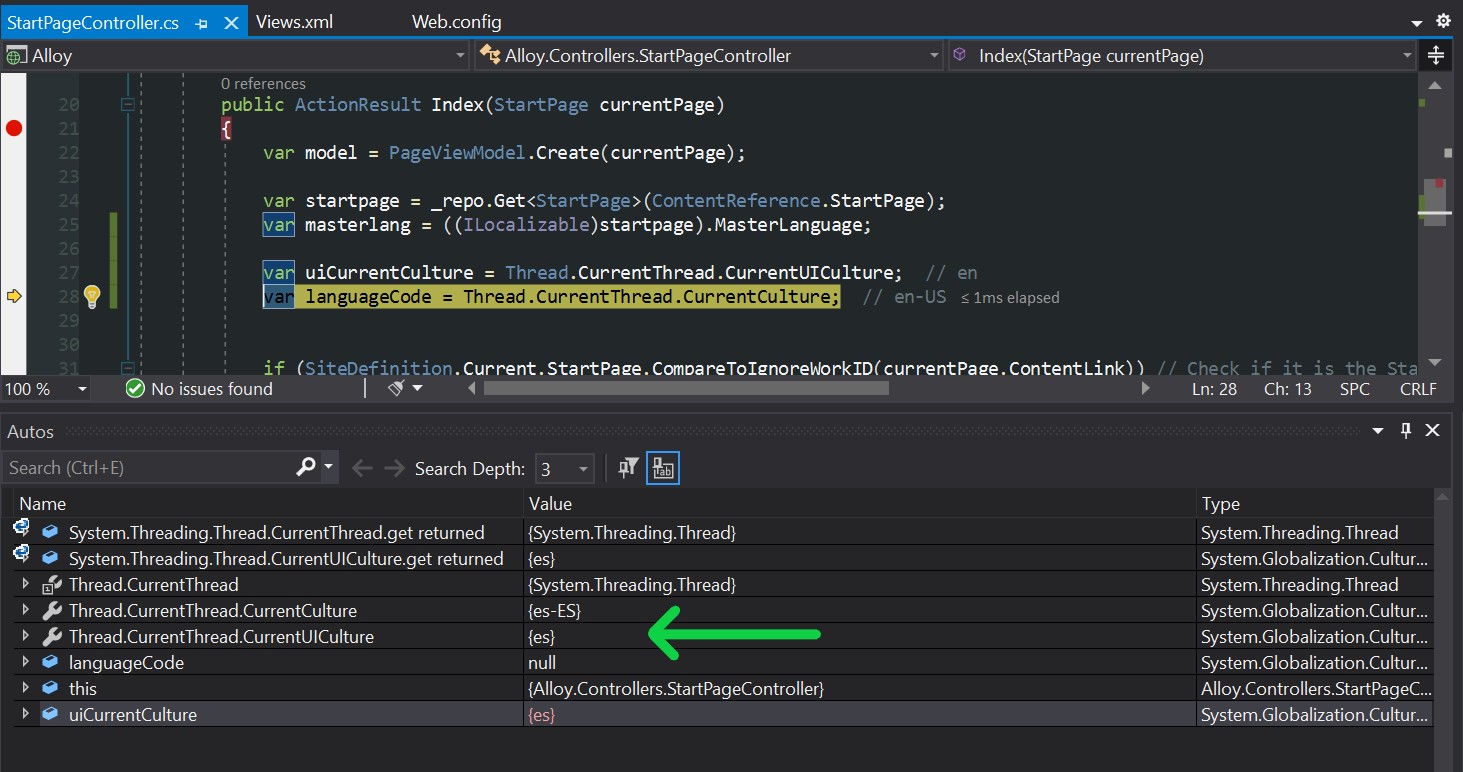The width and height of the screenshot is (1463, 772).
Task: Open the editor tab settings gear
Action: click(x=1443, y=21)
